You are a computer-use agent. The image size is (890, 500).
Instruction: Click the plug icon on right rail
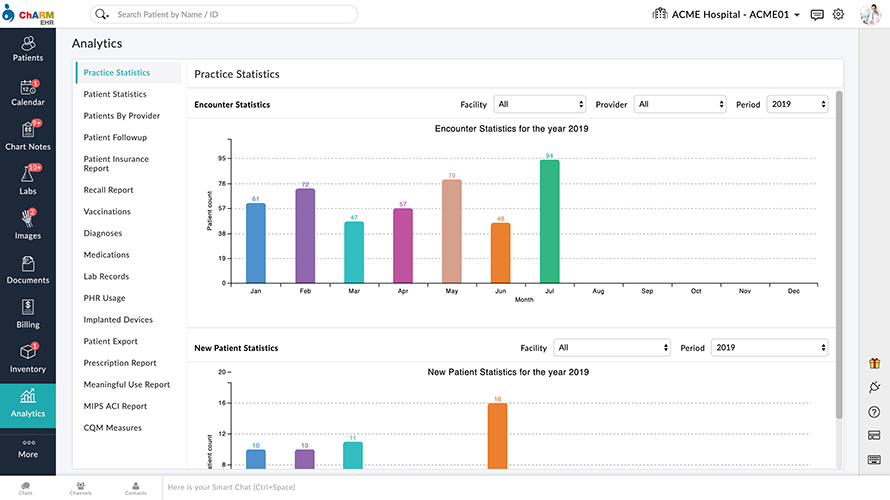[x=874, y=387]
